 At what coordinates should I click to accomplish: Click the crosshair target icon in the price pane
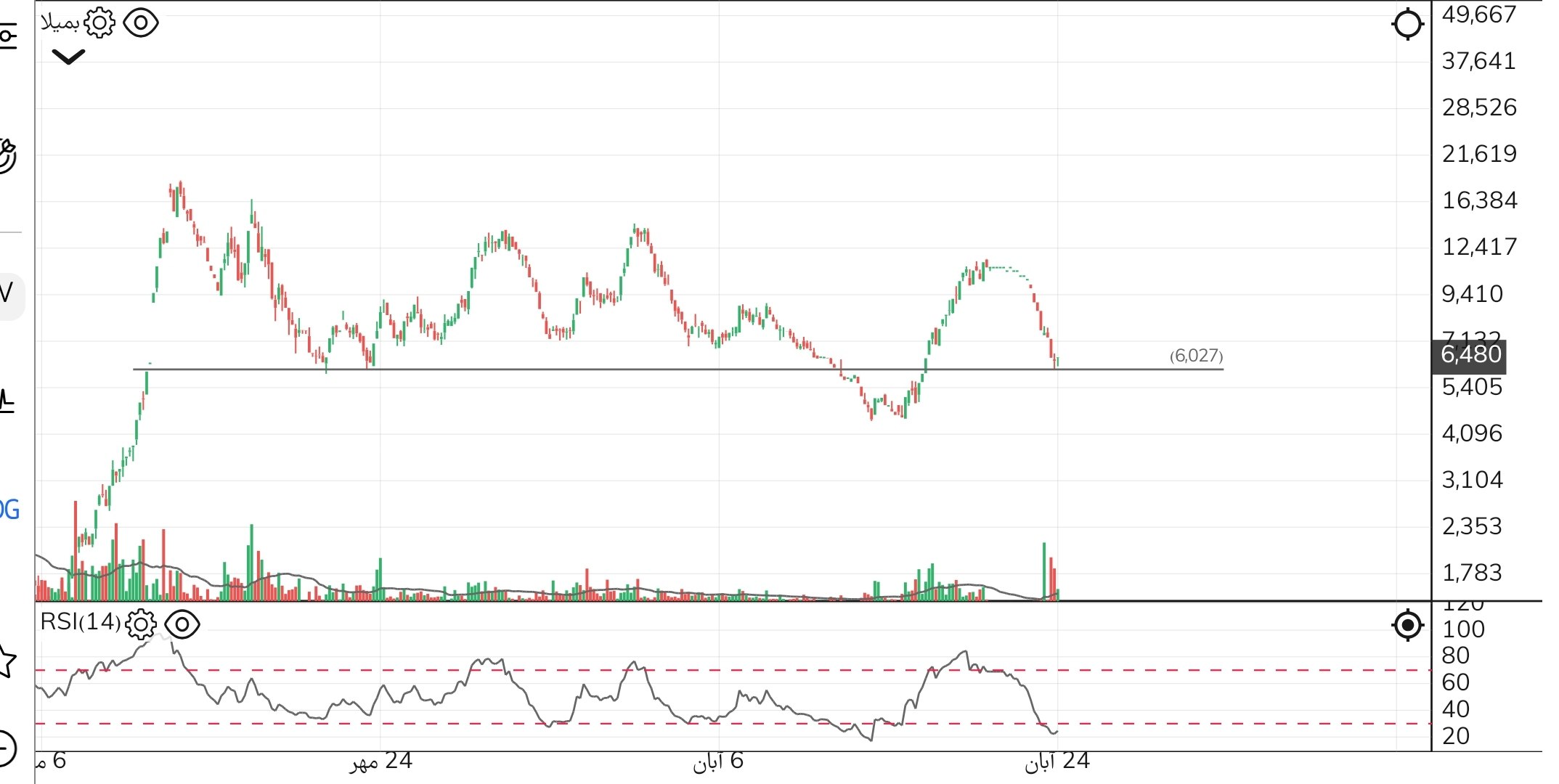point(1407,24)
